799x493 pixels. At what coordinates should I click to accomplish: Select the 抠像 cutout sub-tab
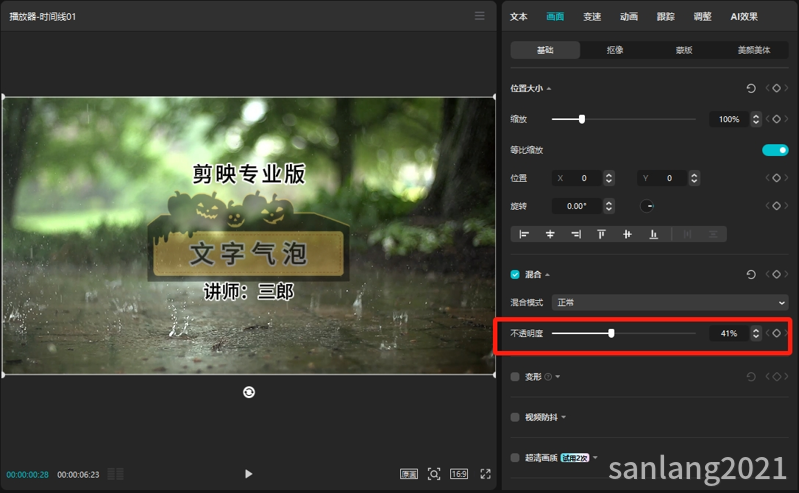[x=615, y=50]
